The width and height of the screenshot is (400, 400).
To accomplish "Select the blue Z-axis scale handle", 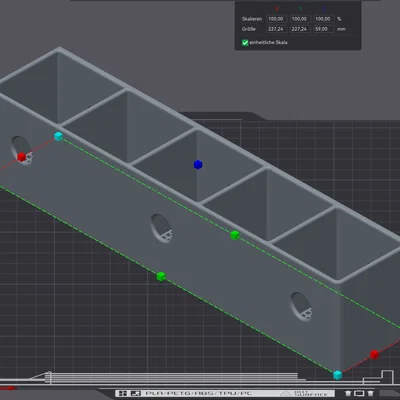I will (198, 165).
